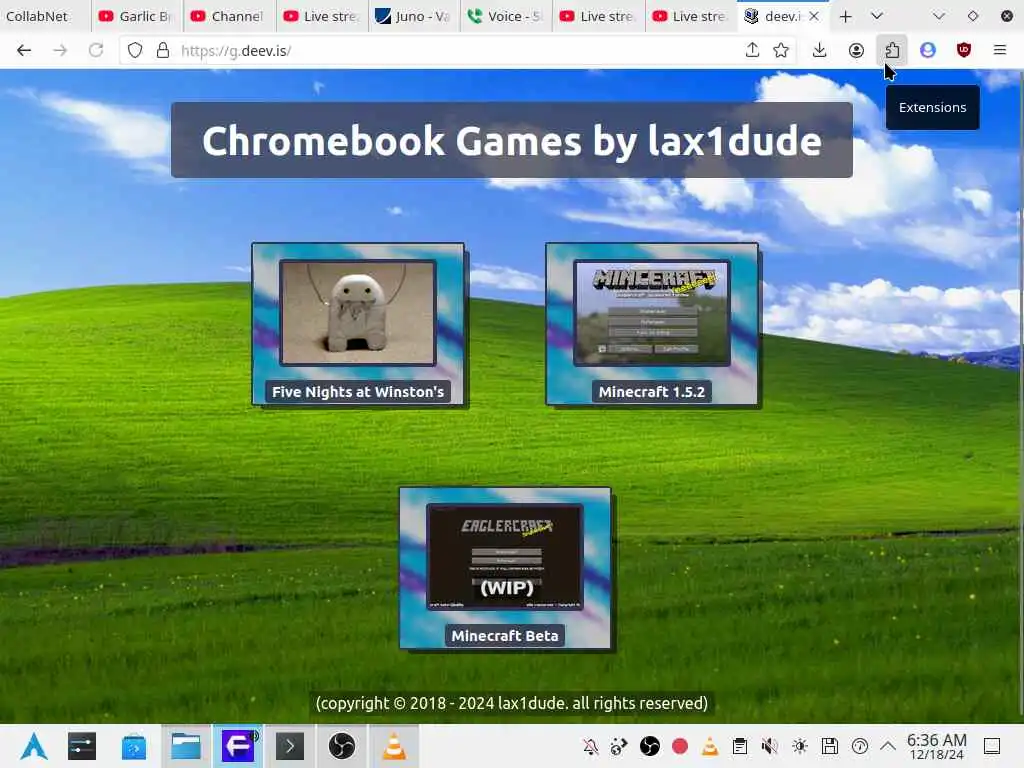Open the tracking protection shield icon
This screenshot has height=768, width=1024.
click(135, 50)
